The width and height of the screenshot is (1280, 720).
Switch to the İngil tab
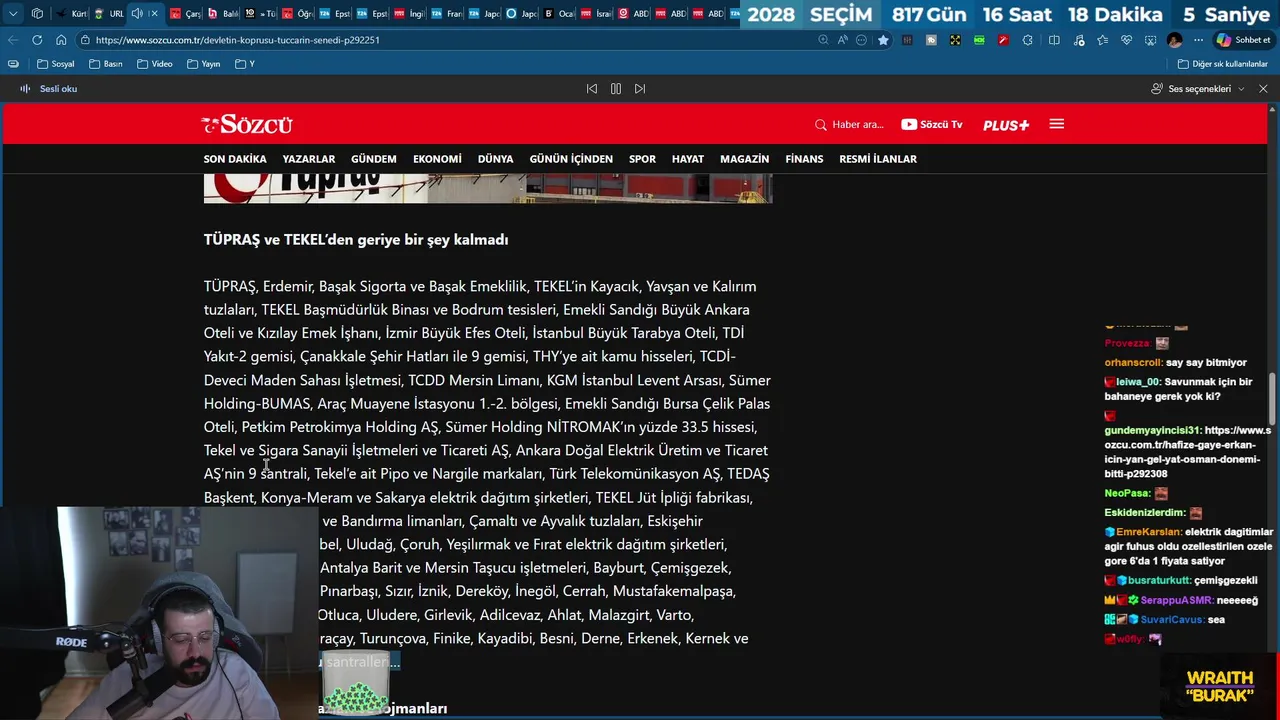tap(409, 14)
